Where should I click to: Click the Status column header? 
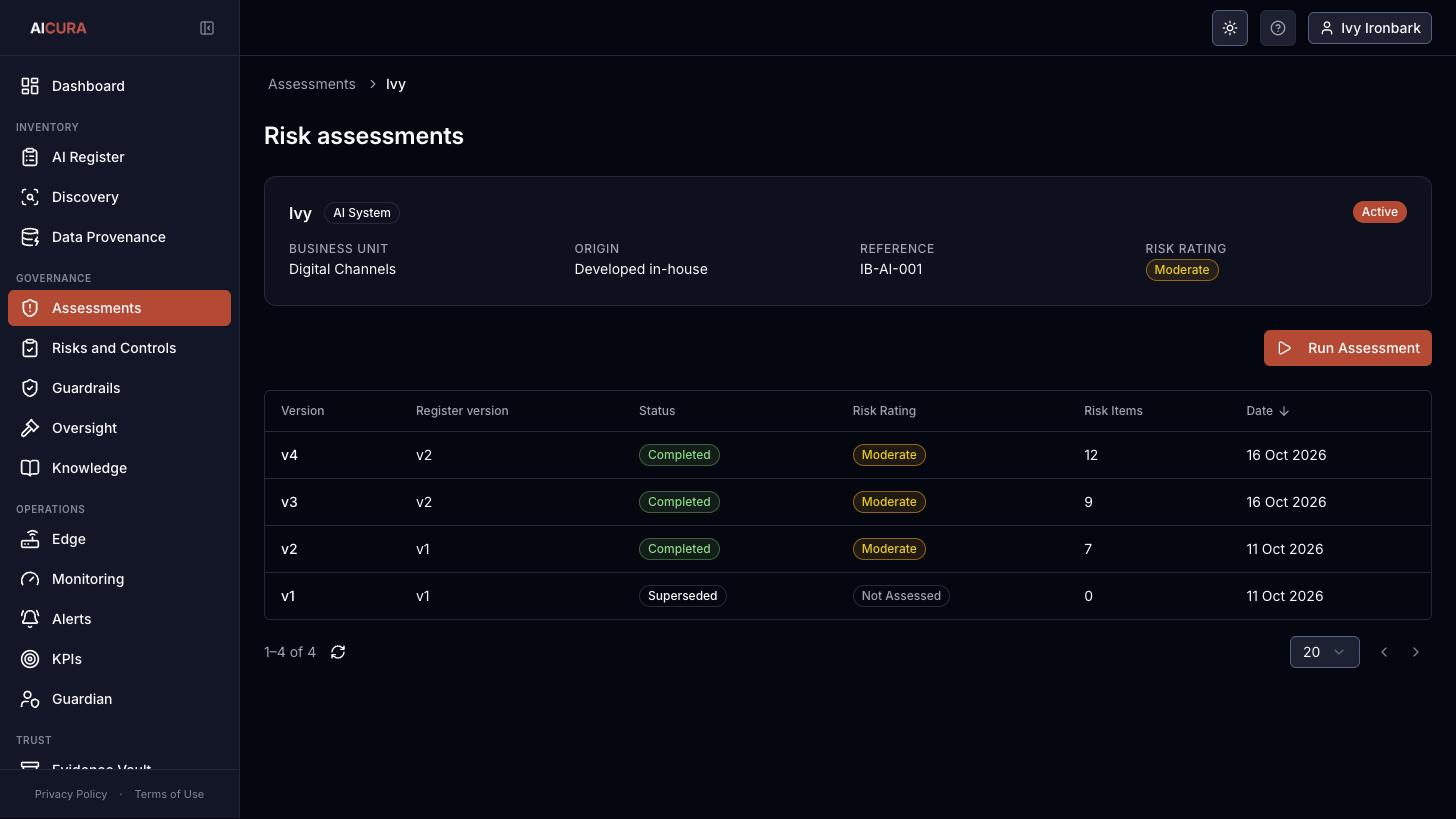(657, 411)
